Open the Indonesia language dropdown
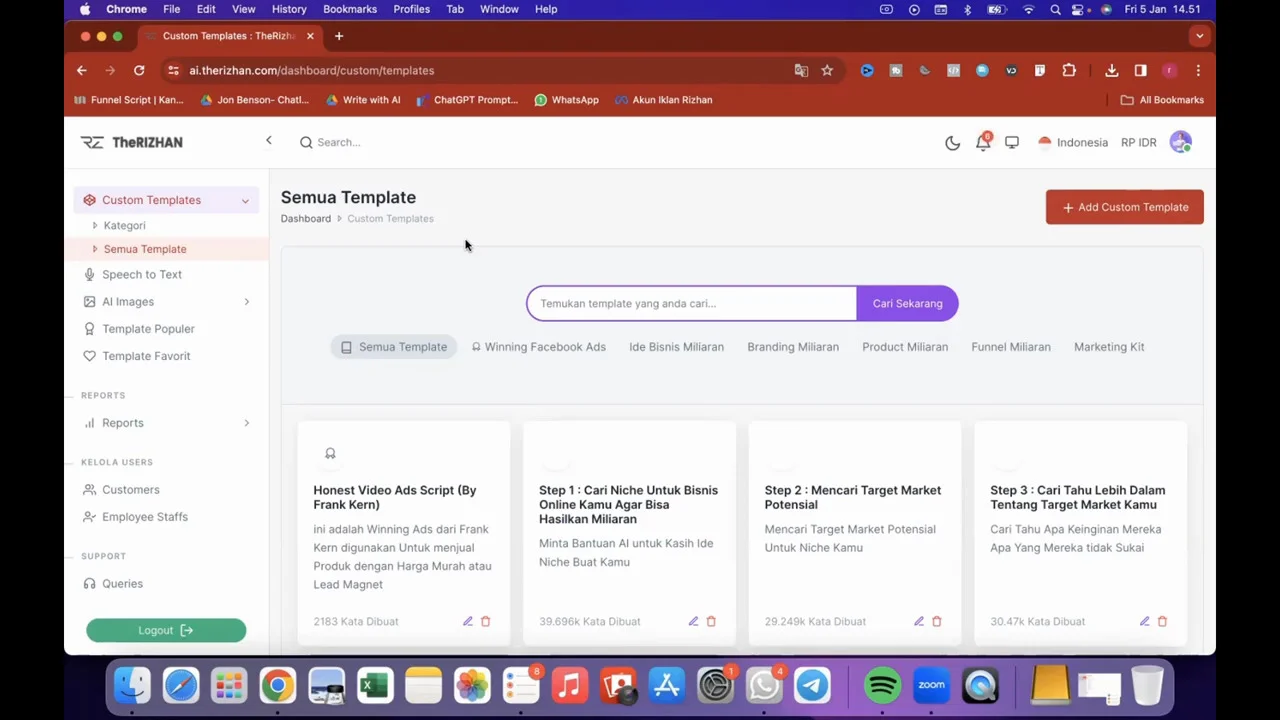 point(1073,142)
